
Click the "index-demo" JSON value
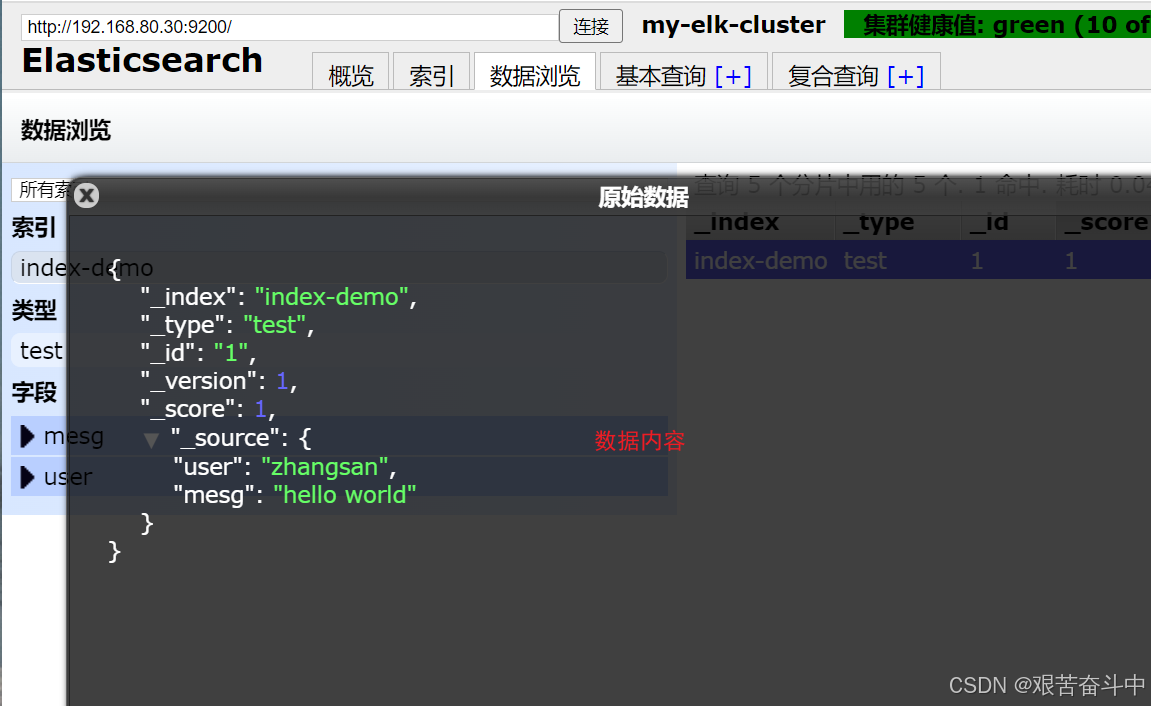(x=331, y=296)
